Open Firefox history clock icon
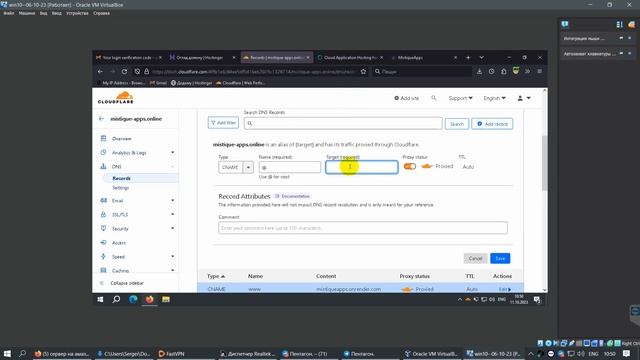The height and width of the screenshot is (360, 640). [491, 71]
